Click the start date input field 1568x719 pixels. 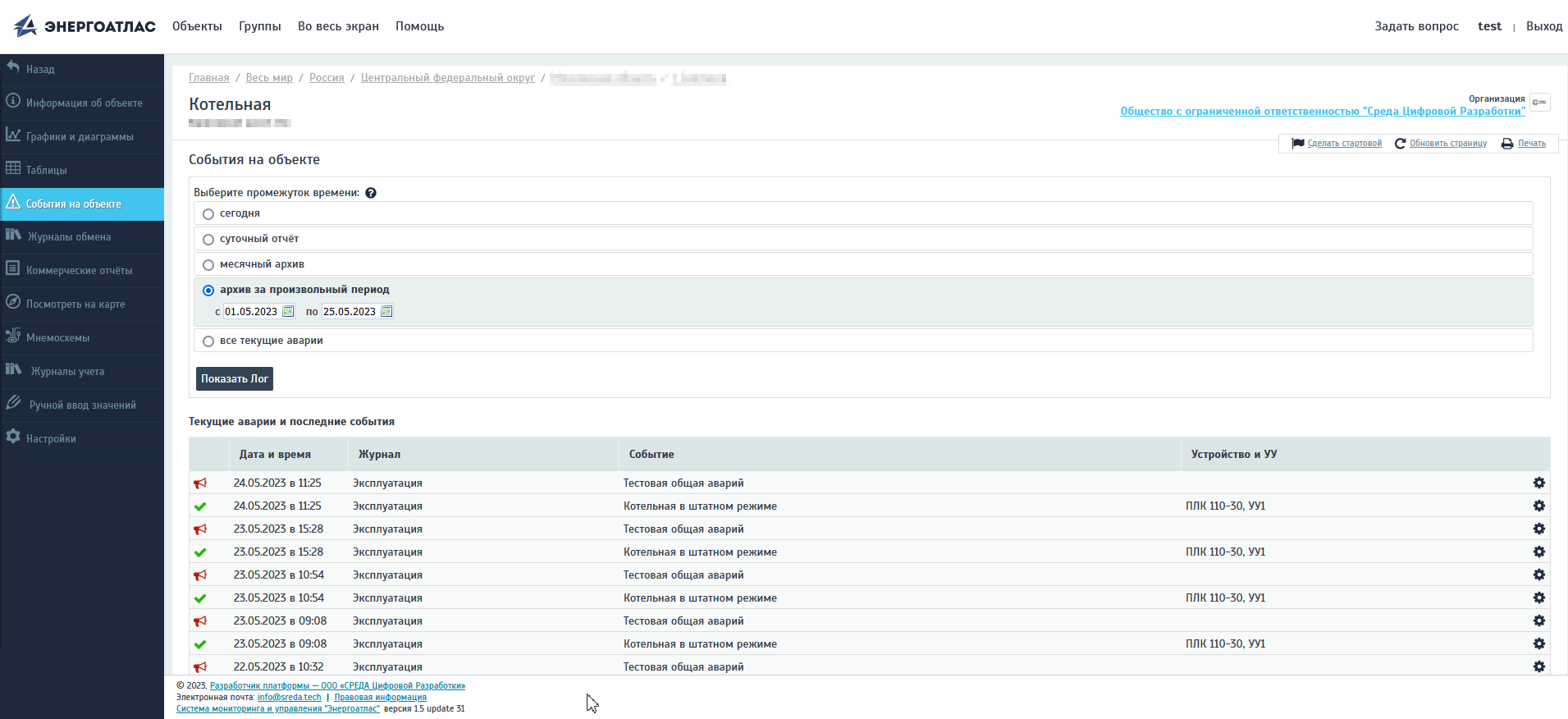[251, 312]
